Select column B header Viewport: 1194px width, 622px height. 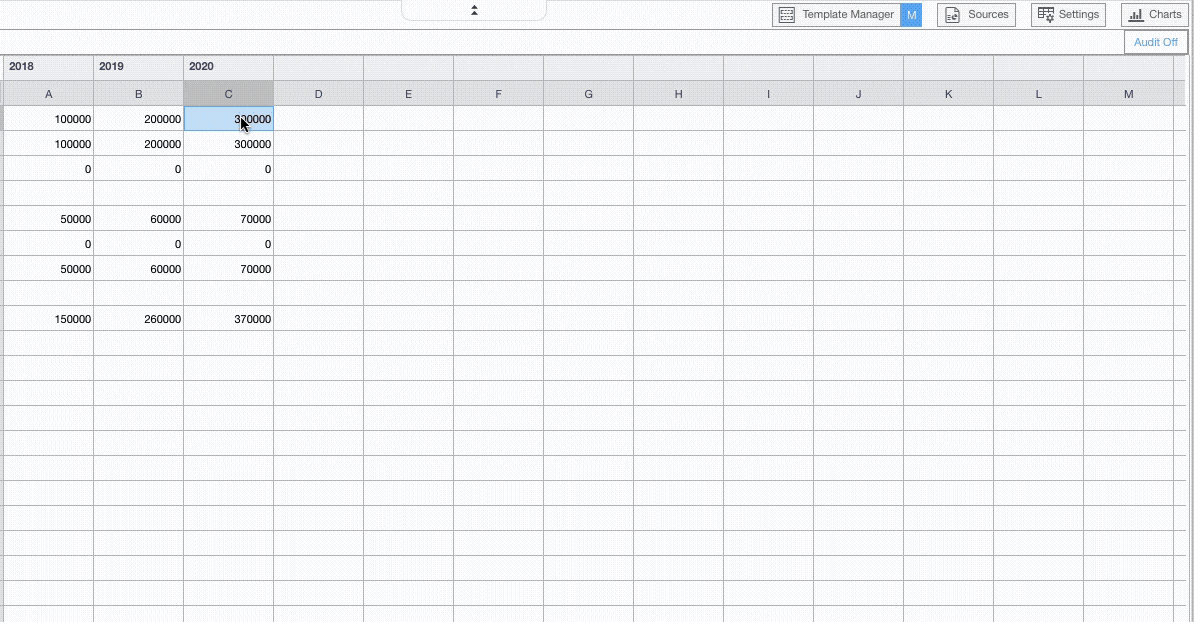pos(139,94)
